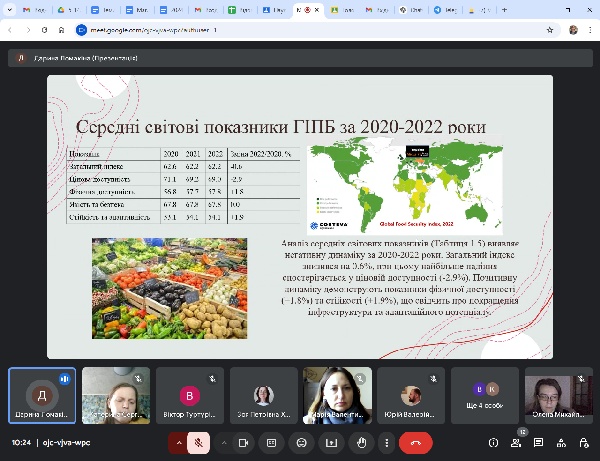The width and height of the screenshot is (600, 461).
Task: Open host controls lock icon
Action: pos(583,442)
